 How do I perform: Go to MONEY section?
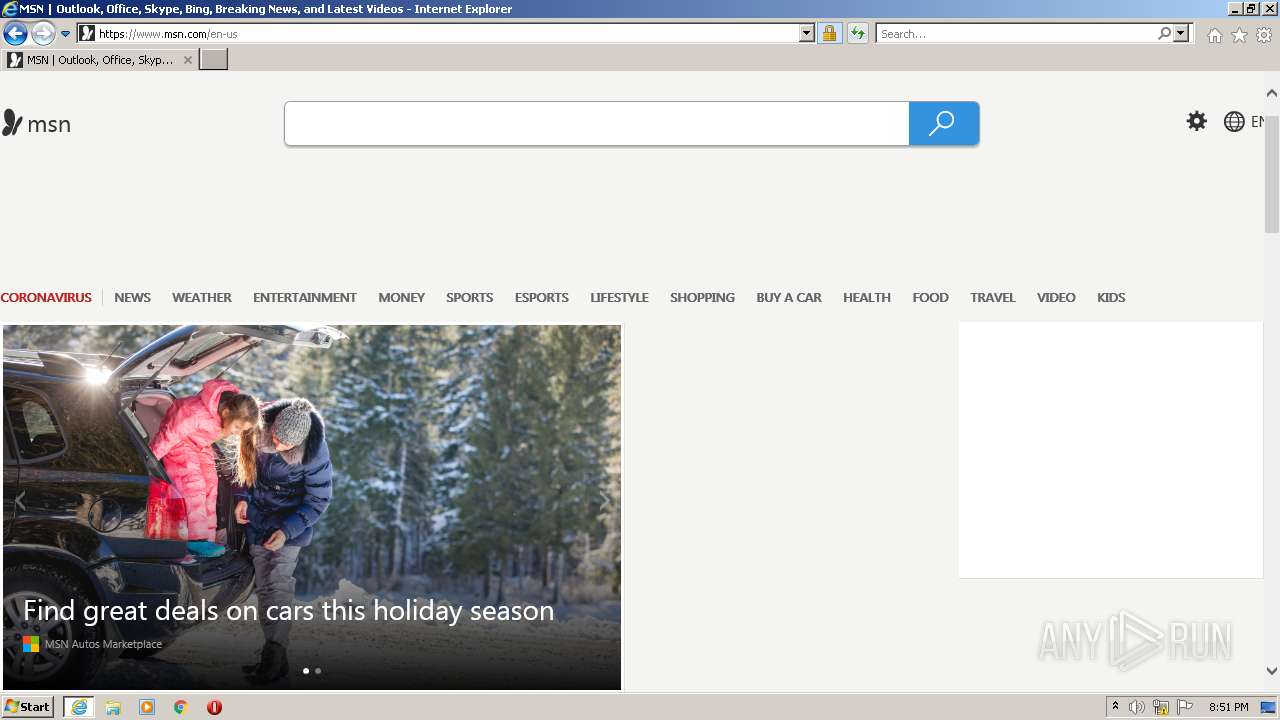(x=402, y=297)
